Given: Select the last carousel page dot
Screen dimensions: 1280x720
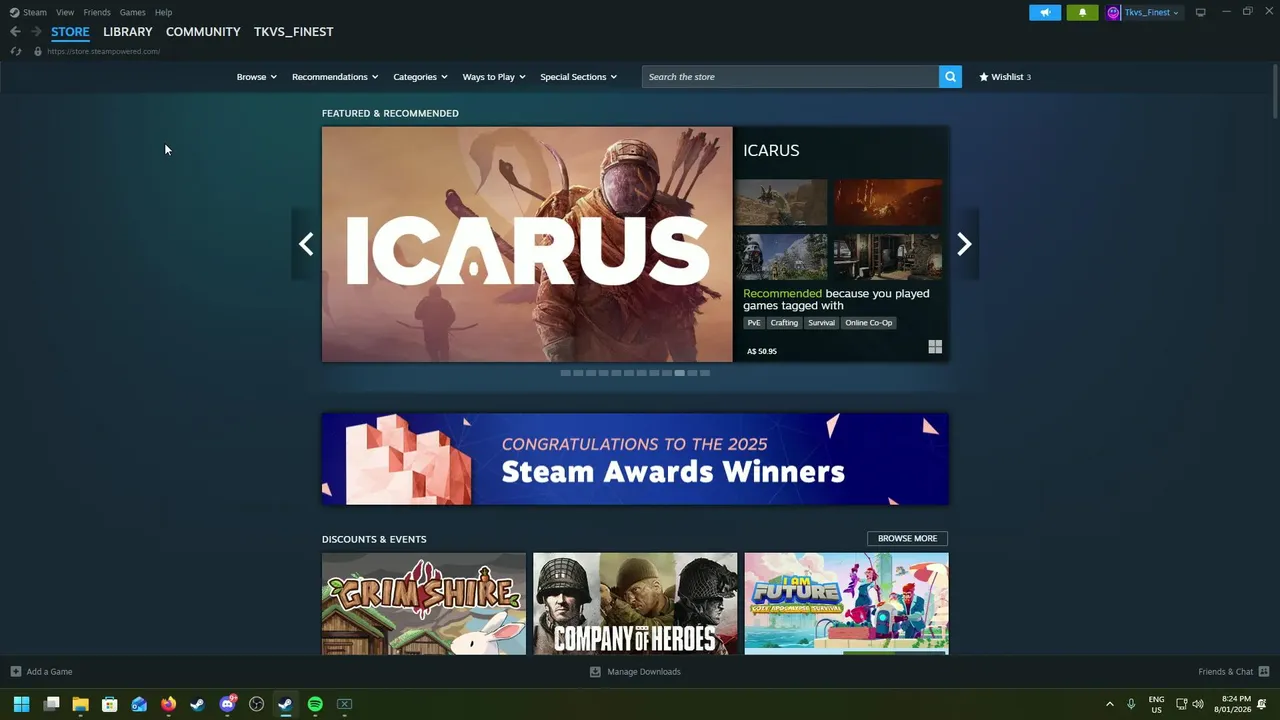Looking at the screenshot, I should [x=705, y=373].
